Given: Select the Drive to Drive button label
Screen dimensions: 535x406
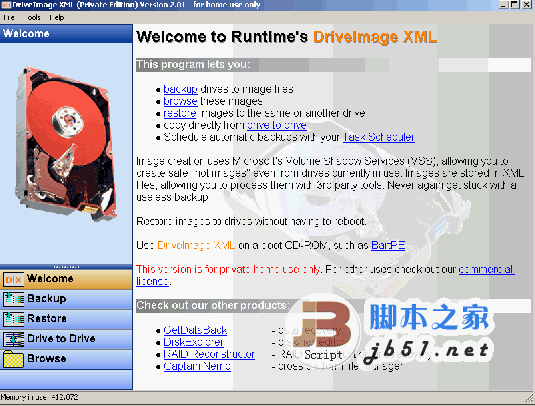Looking at the screenshot, I should [x=61, y=338].
